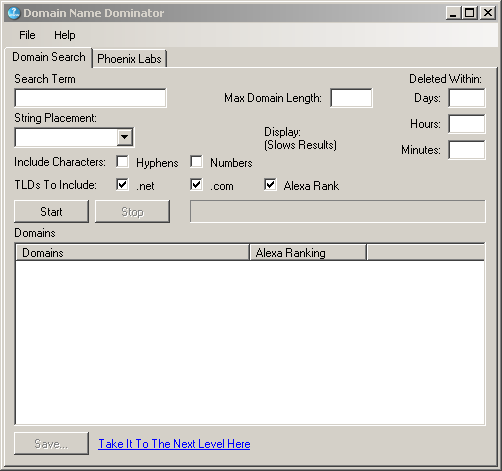Screen dimensions: 502x471
Task: Maximize the Domain Name Dominator window
Action: (470, 13)
